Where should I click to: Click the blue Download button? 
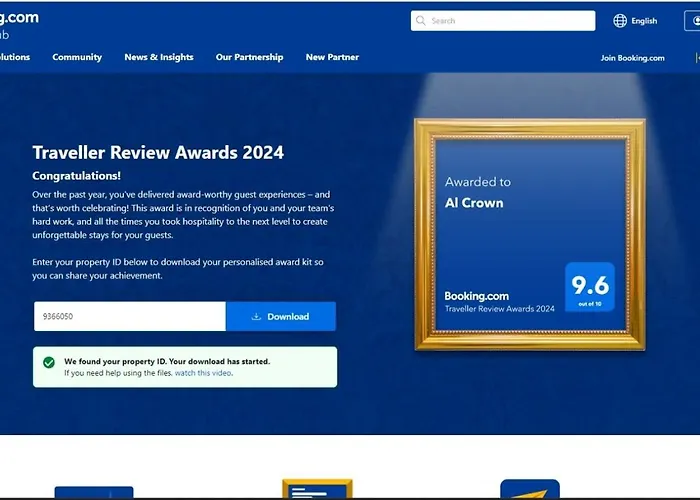[281, 317]
